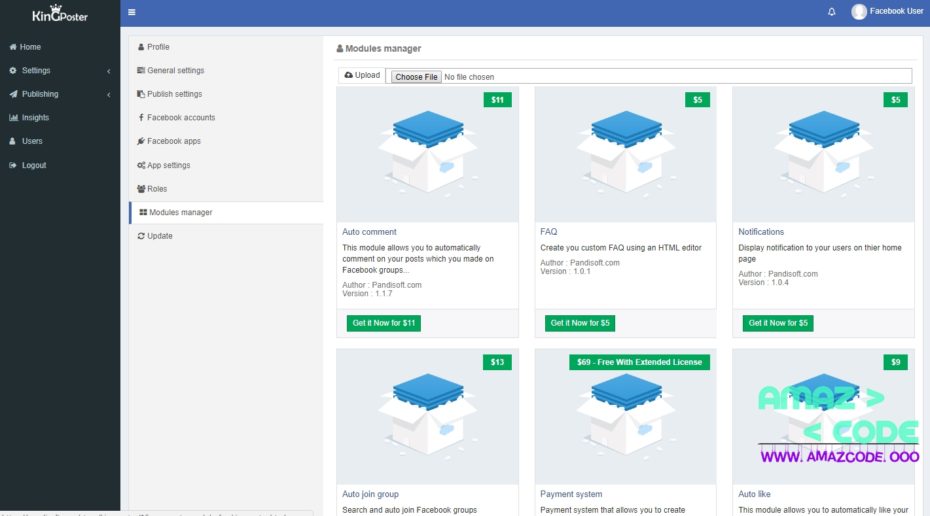The width and height of the screenshot is (930, 516).
Task: Click the Home house icon
Action: click(13, 47)
